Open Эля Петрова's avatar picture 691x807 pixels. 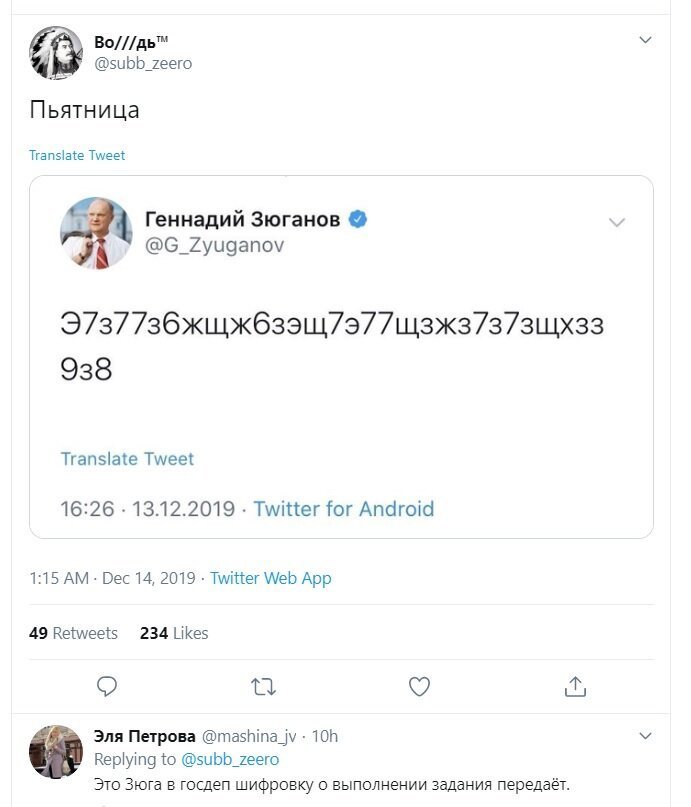pos(56,752)
